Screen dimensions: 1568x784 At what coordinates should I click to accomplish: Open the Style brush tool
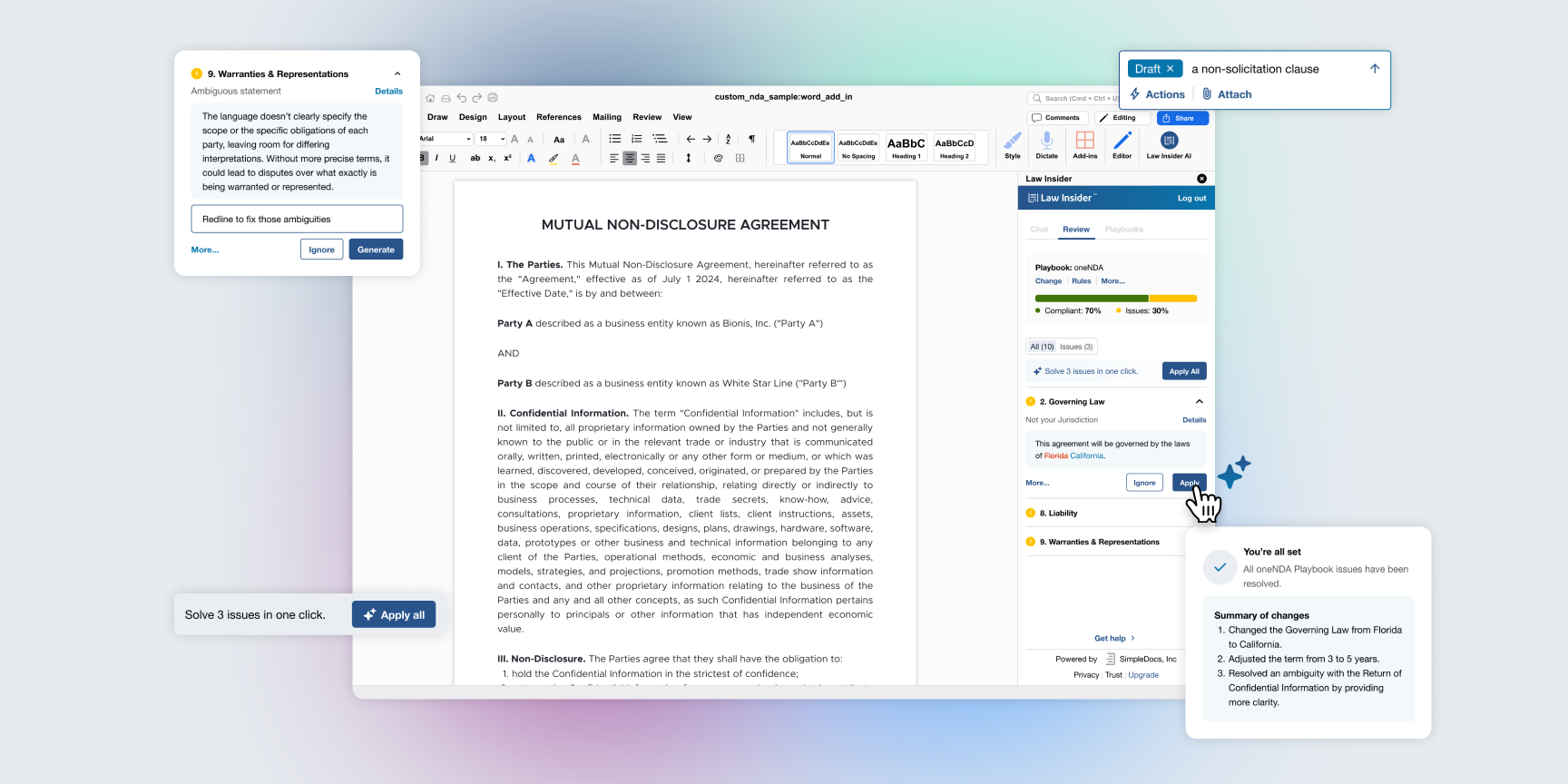click(x=1013, y=145)
